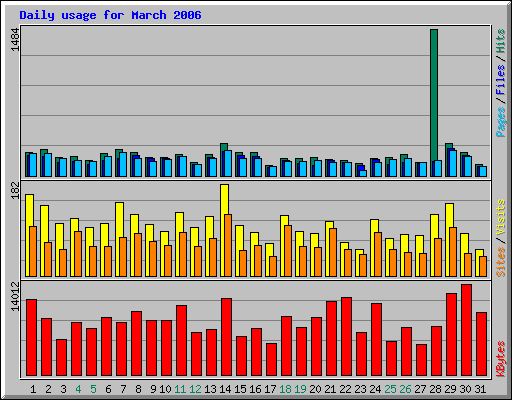The image size is (512, 400).
Task: Select the red KBytes bar for day 17
Action: (271, 360)
